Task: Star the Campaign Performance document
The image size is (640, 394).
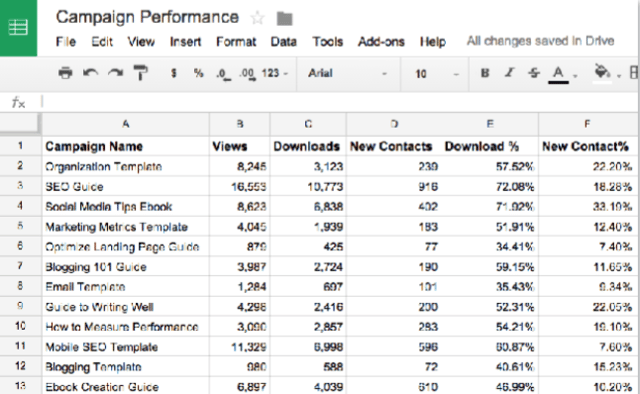Action: click(x=258, y=18)
